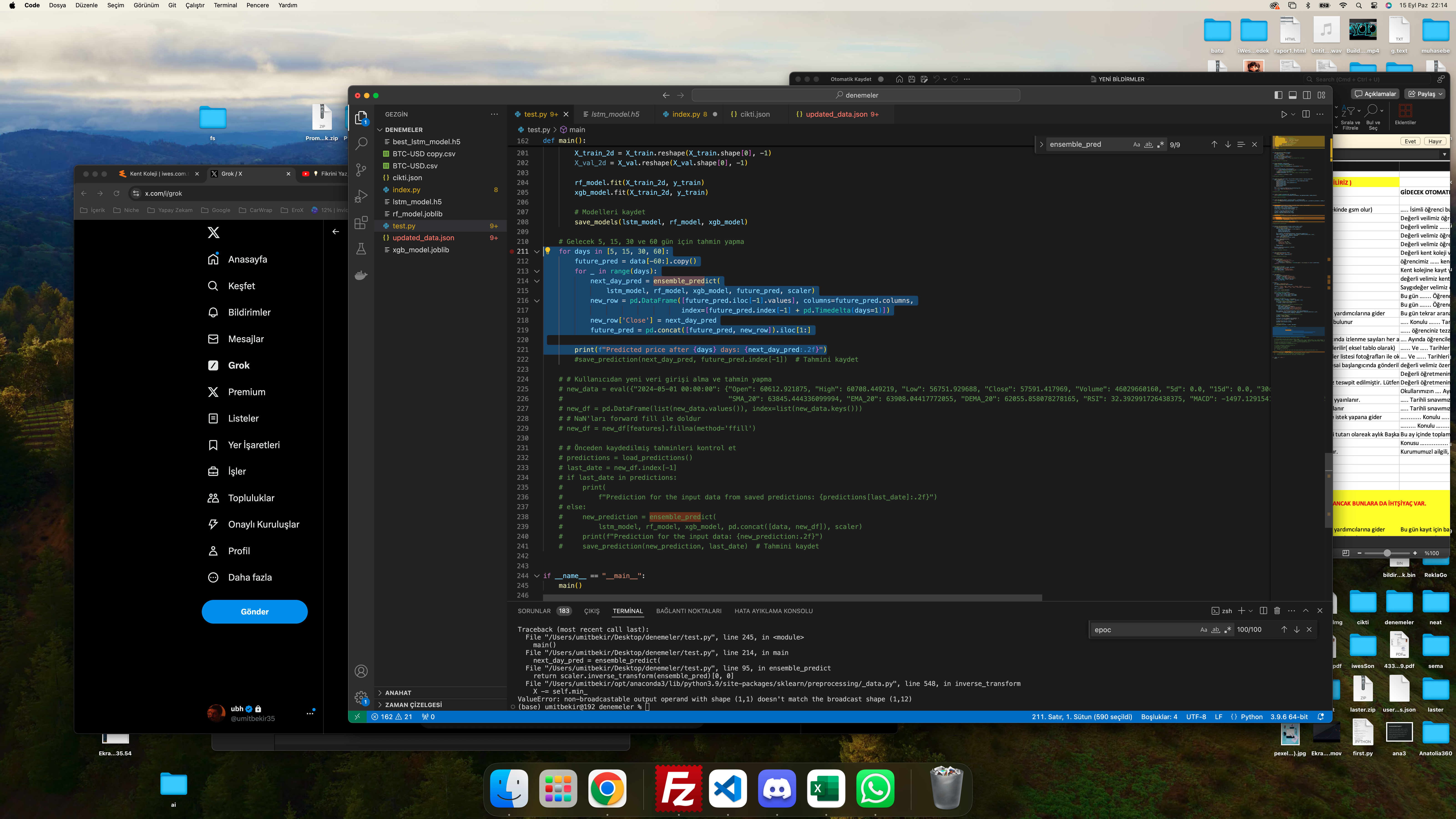Click the notifications bell in status bar
The image size is (1456, 819).
click(x=1321, y=717)
